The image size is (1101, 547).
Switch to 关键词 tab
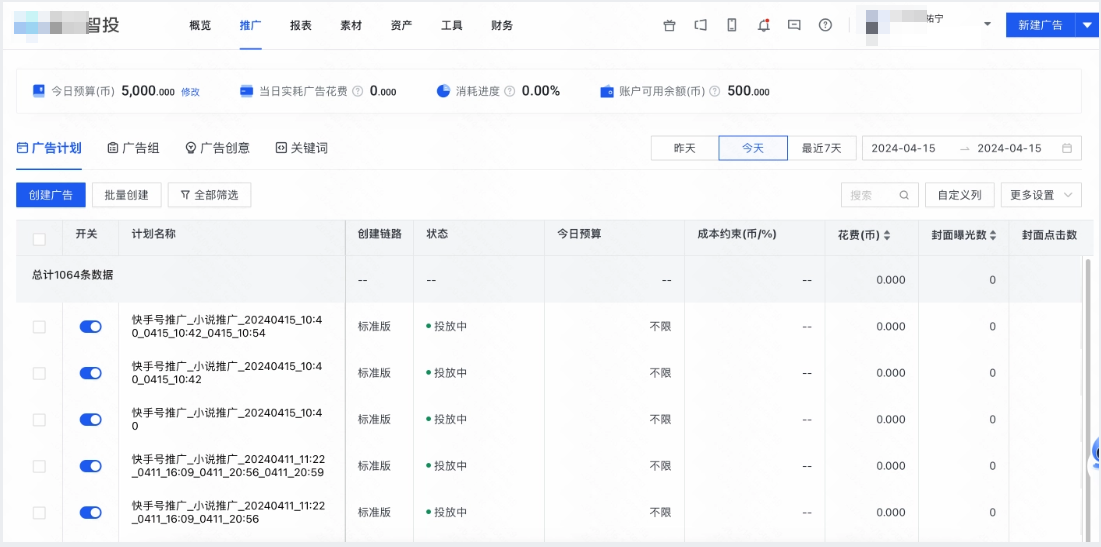302,148
